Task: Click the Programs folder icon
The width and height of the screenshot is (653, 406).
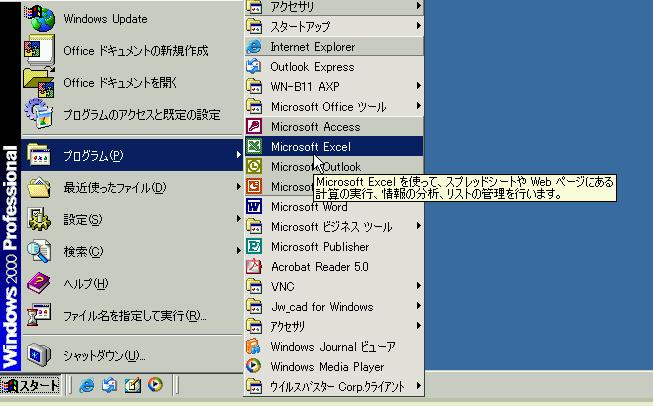Action: click(39, 155)
